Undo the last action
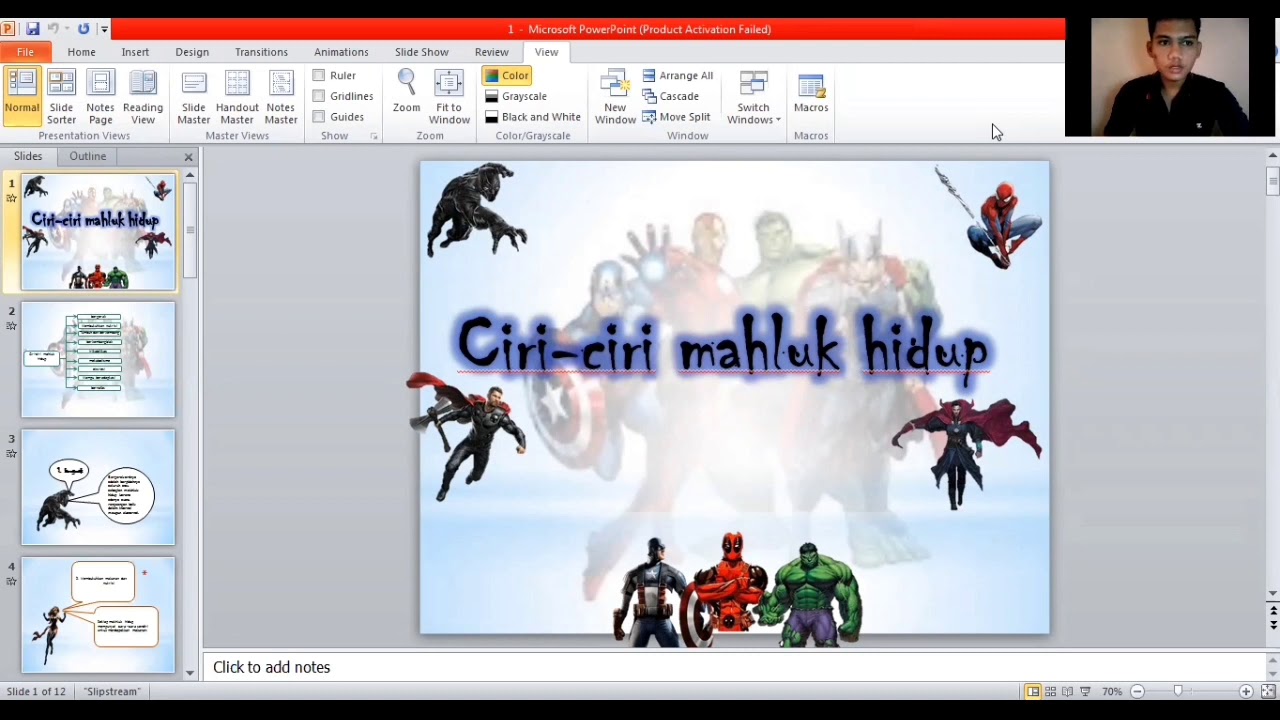The width and height of the screenshot is (1280, 720). click(x=53, y=29)
